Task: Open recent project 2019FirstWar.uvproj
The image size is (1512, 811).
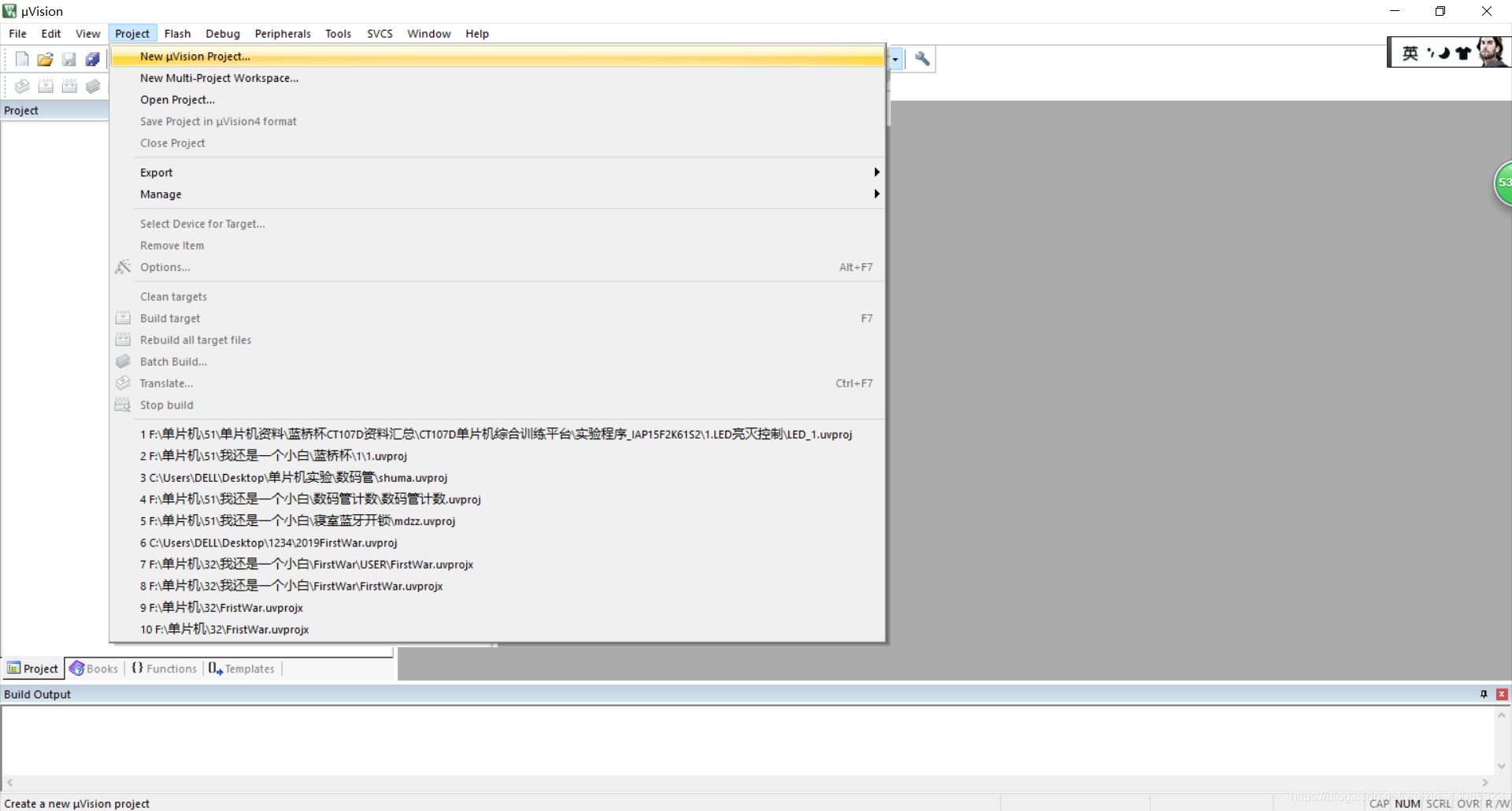Action: (x=498, y=543)
